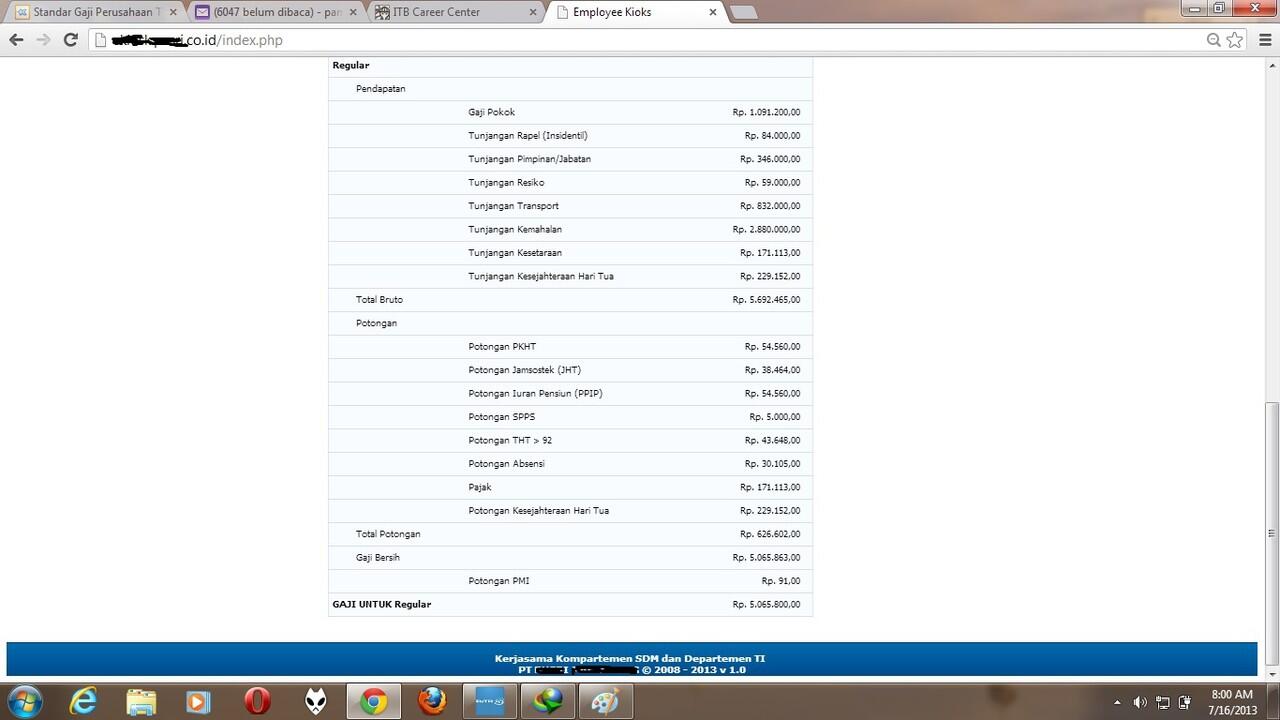
Task: Click Tunjangan Pimpinan/Jabatan label
Action: [x=529, y=159]
